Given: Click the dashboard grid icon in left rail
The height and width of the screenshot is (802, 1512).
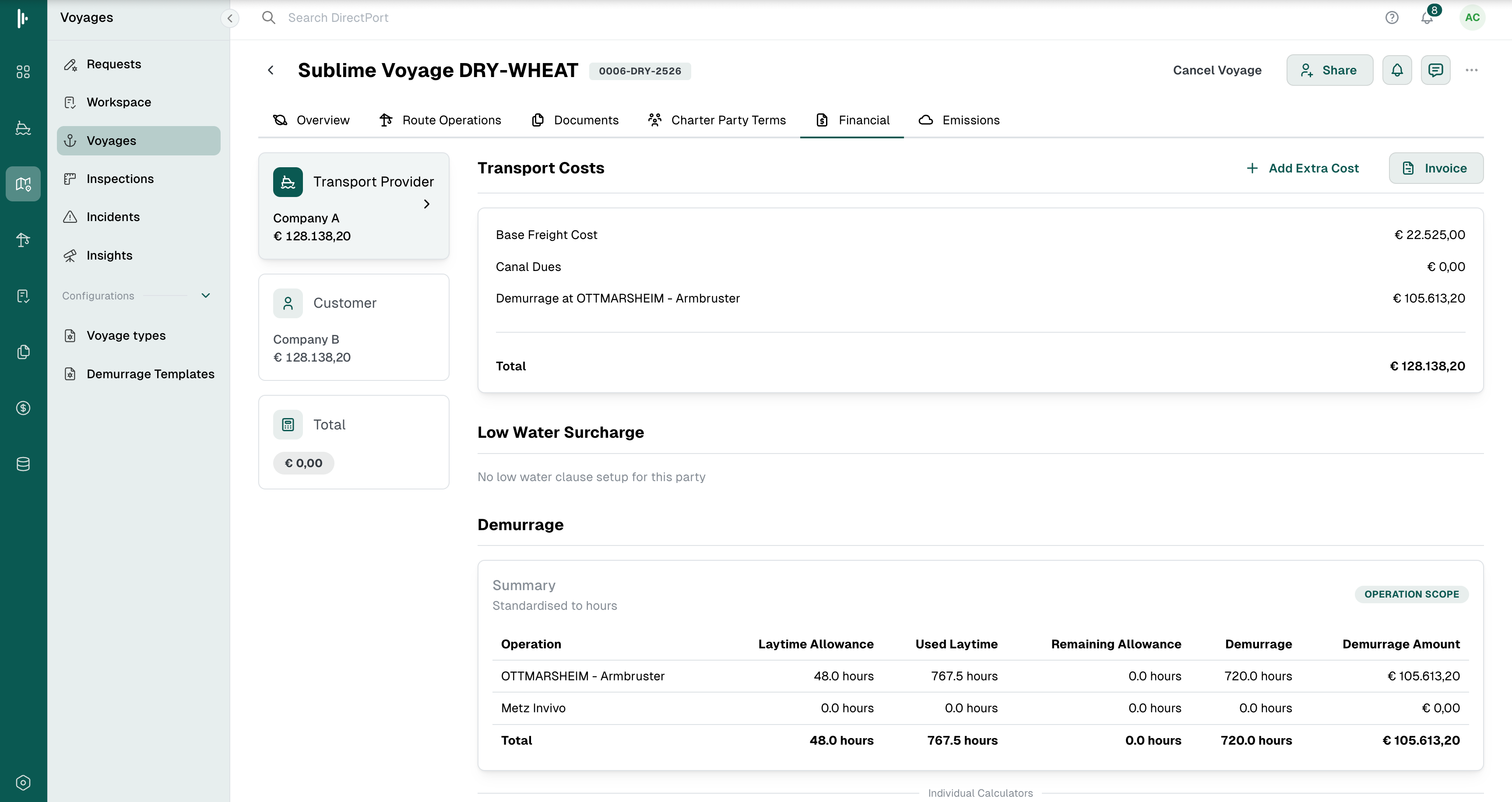Looking at the screenshot, I should pos(23,72).
